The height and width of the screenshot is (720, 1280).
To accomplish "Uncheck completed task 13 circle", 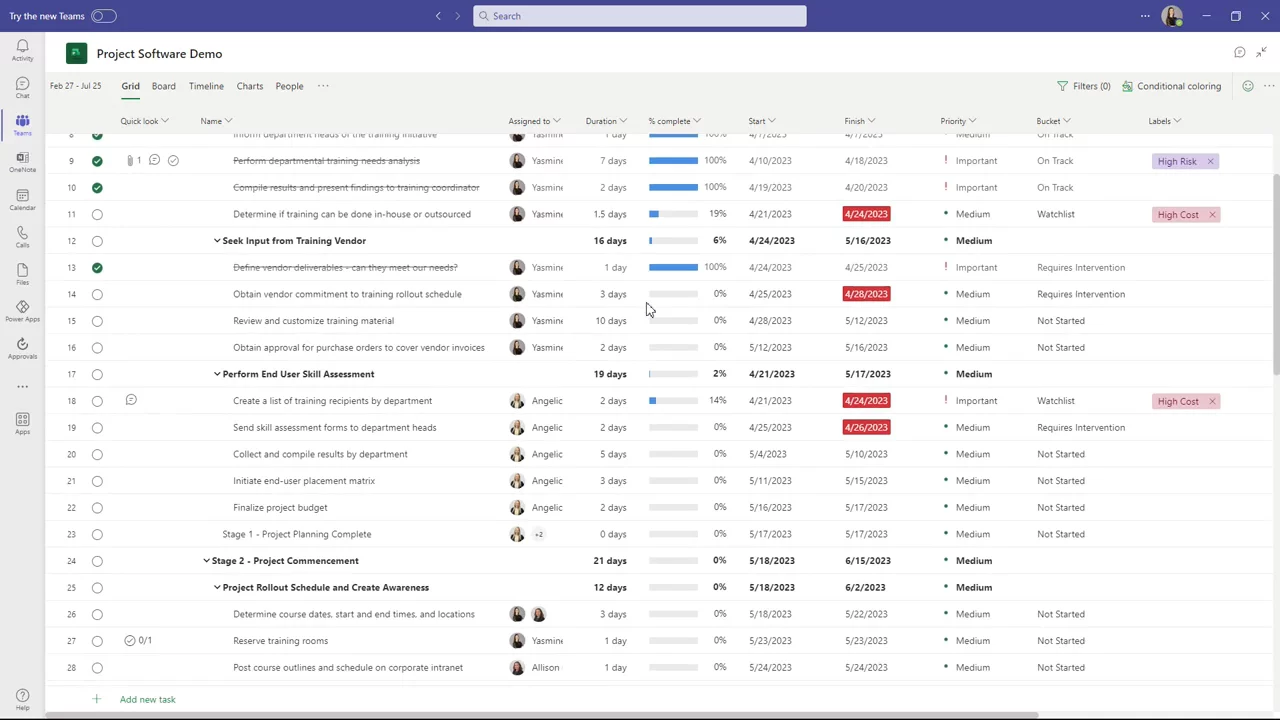I will pyautogui.click(x=97, y=267).
